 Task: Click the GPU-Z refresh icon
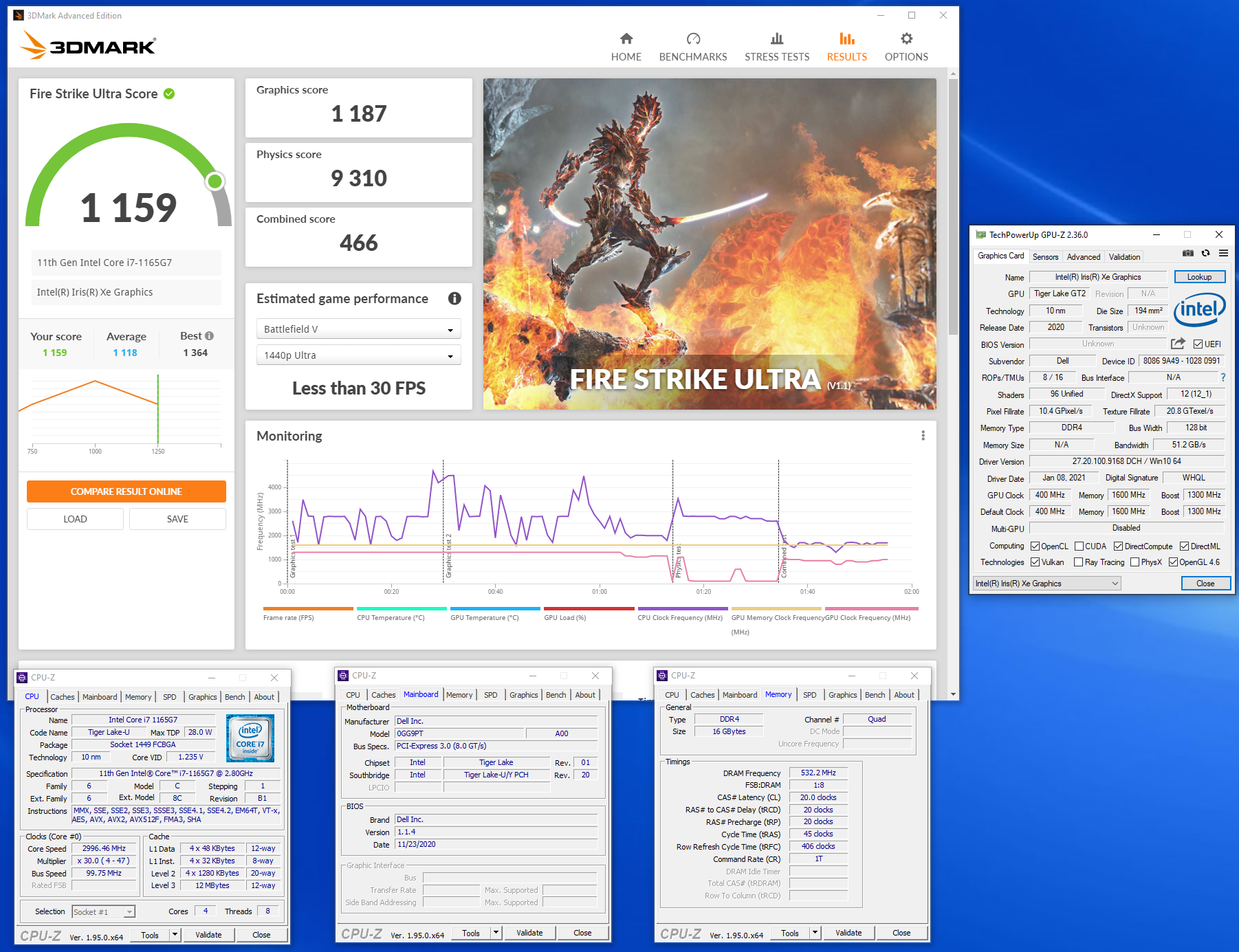[x=1205, y=254]
